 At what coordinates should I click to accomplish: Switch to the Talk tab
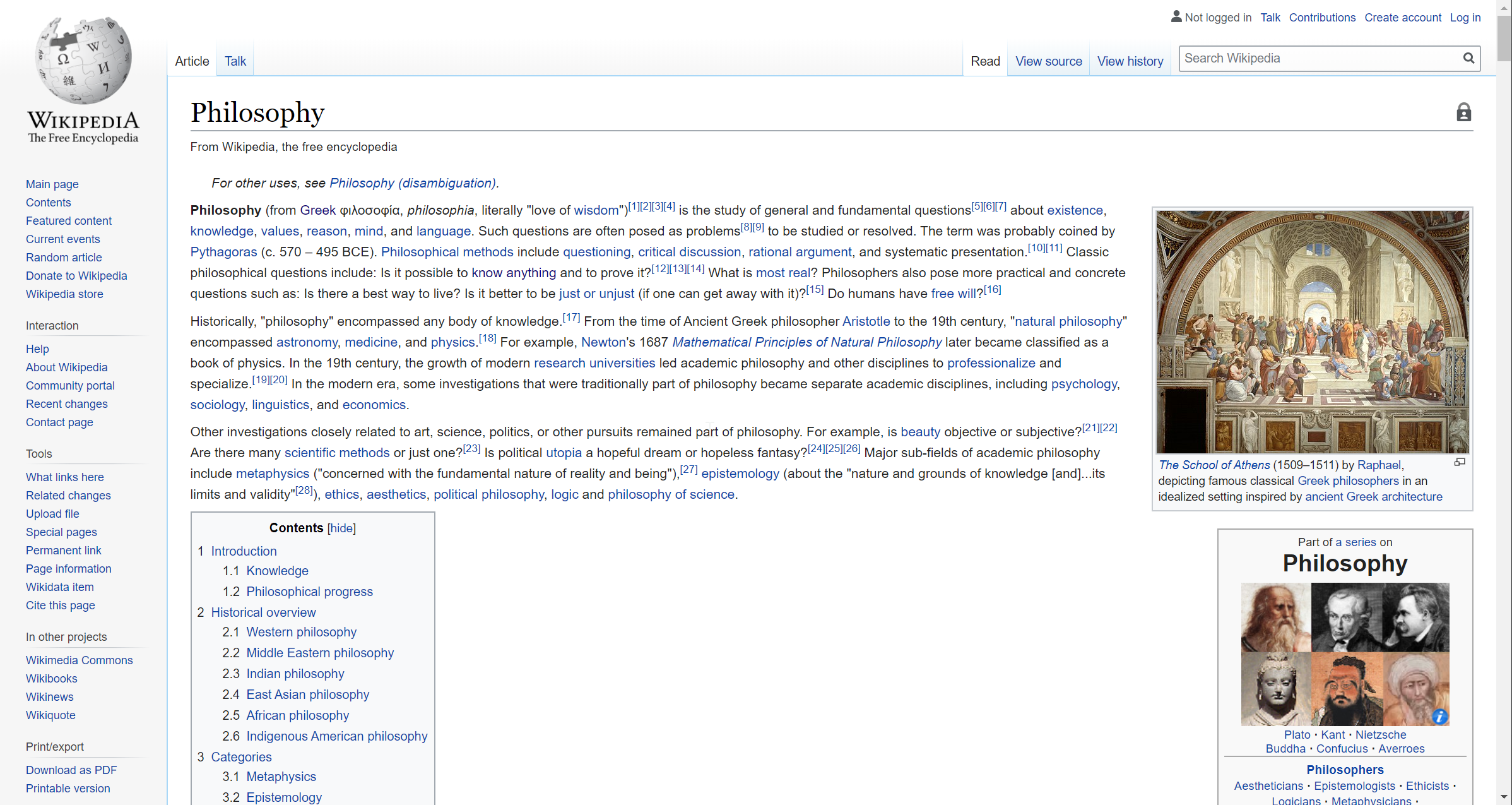tap(235, 61)
